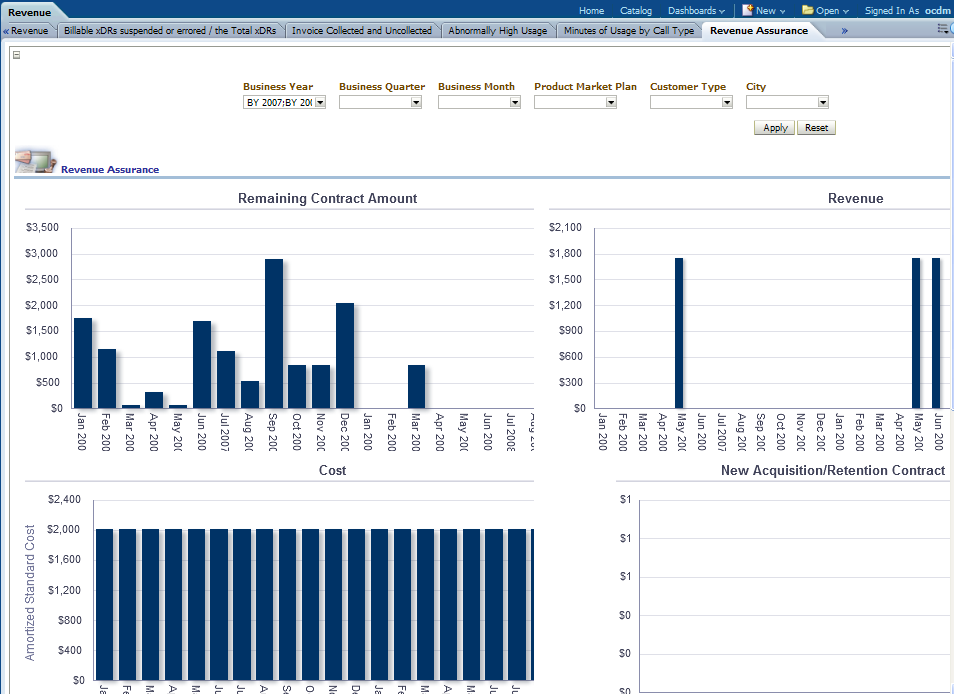
Task: Click the Reset button
Action: point(816,128)
